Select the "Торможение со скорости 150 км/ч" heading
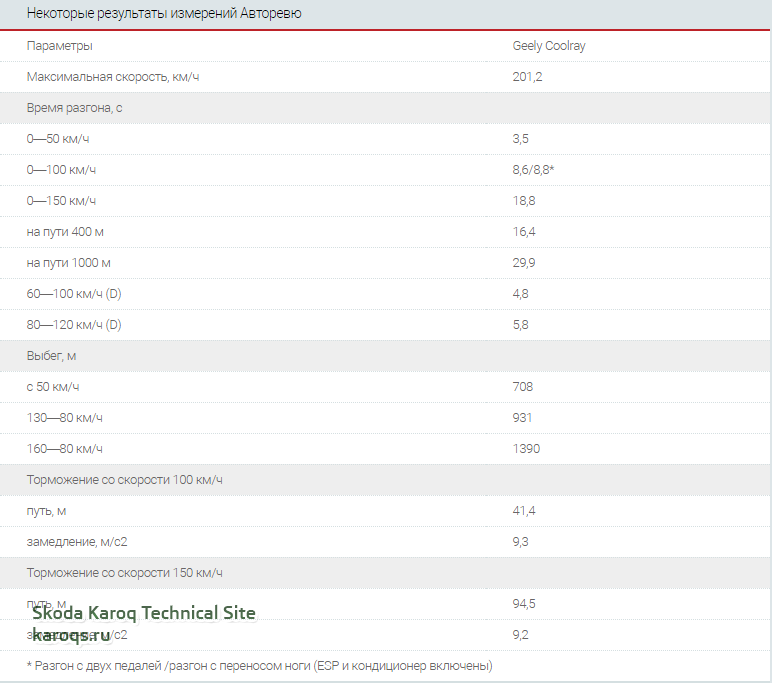This screenshot has width=773, height=684. (x=124, y=573)
